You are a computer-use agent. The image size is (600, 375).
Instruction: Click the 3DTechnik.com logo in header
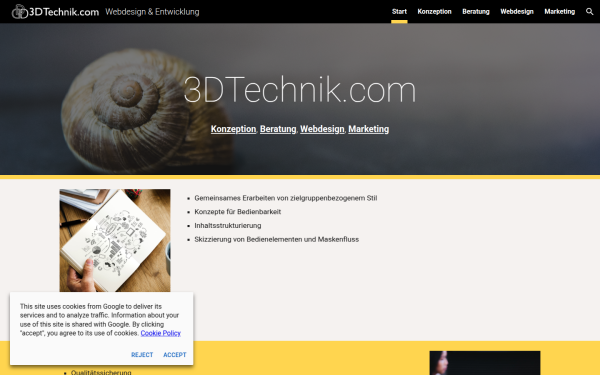(55, 11)
